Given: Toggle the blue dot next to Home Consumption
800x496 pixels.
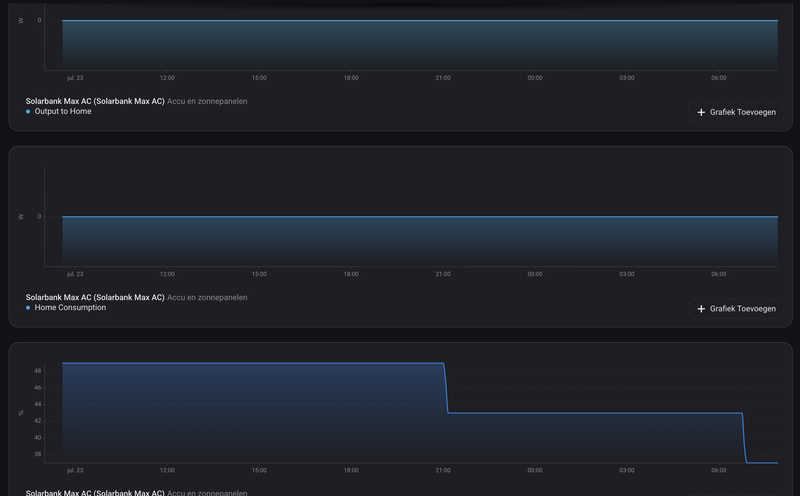Looking at the screenshot, I should click(28, 308).
